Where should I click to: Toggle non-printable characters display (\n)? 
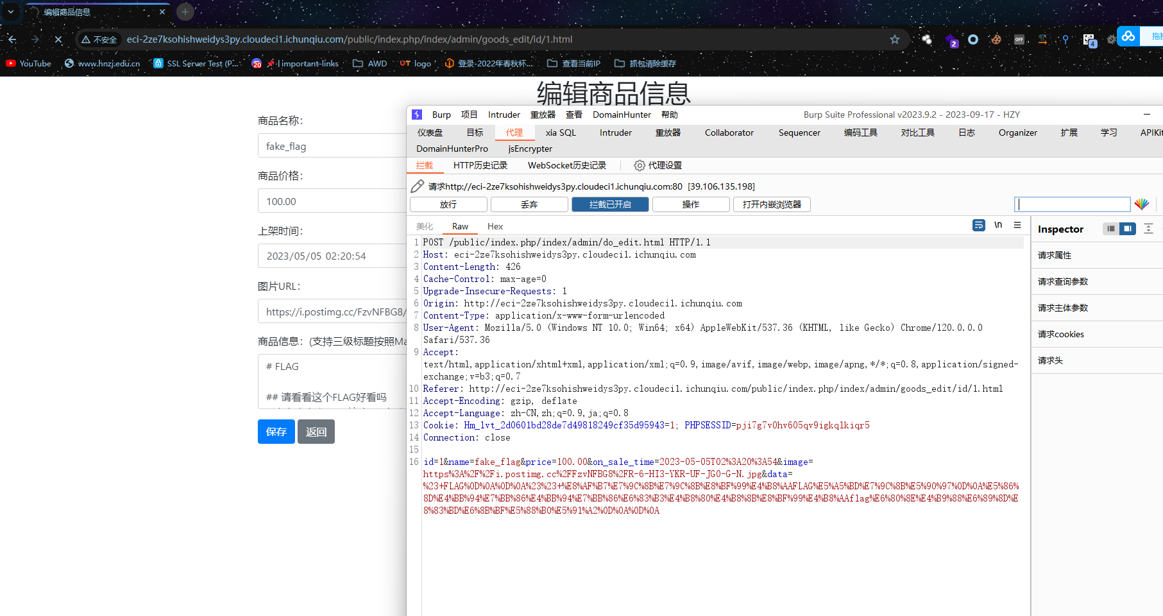coord(998,225)
